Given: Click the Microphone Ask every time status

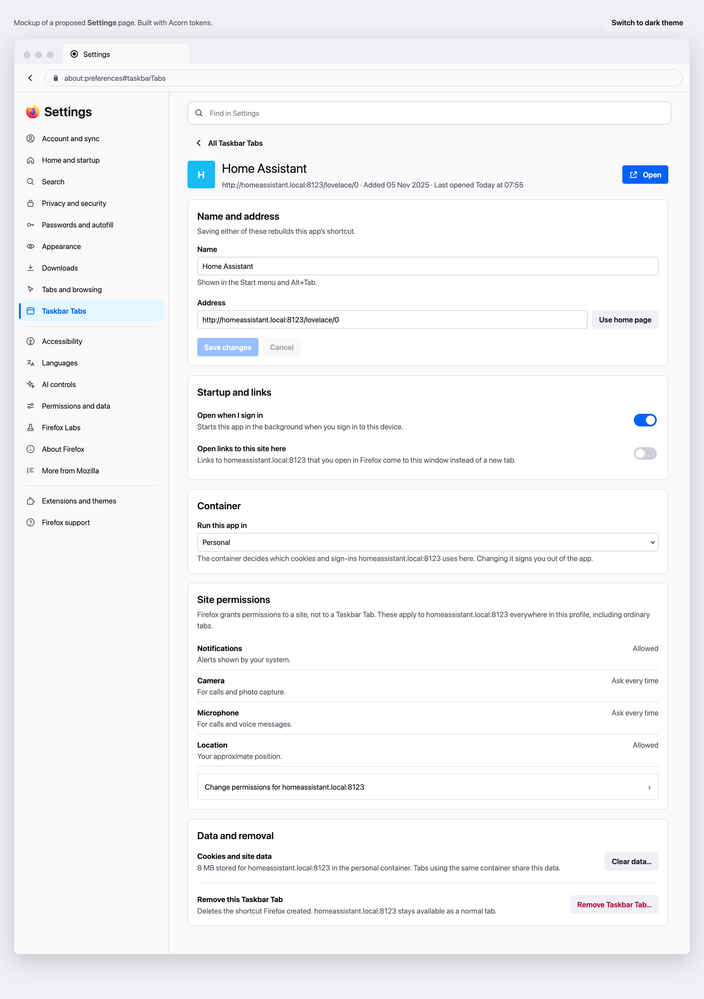Looking at the screenshot, I should coord(635,713).
